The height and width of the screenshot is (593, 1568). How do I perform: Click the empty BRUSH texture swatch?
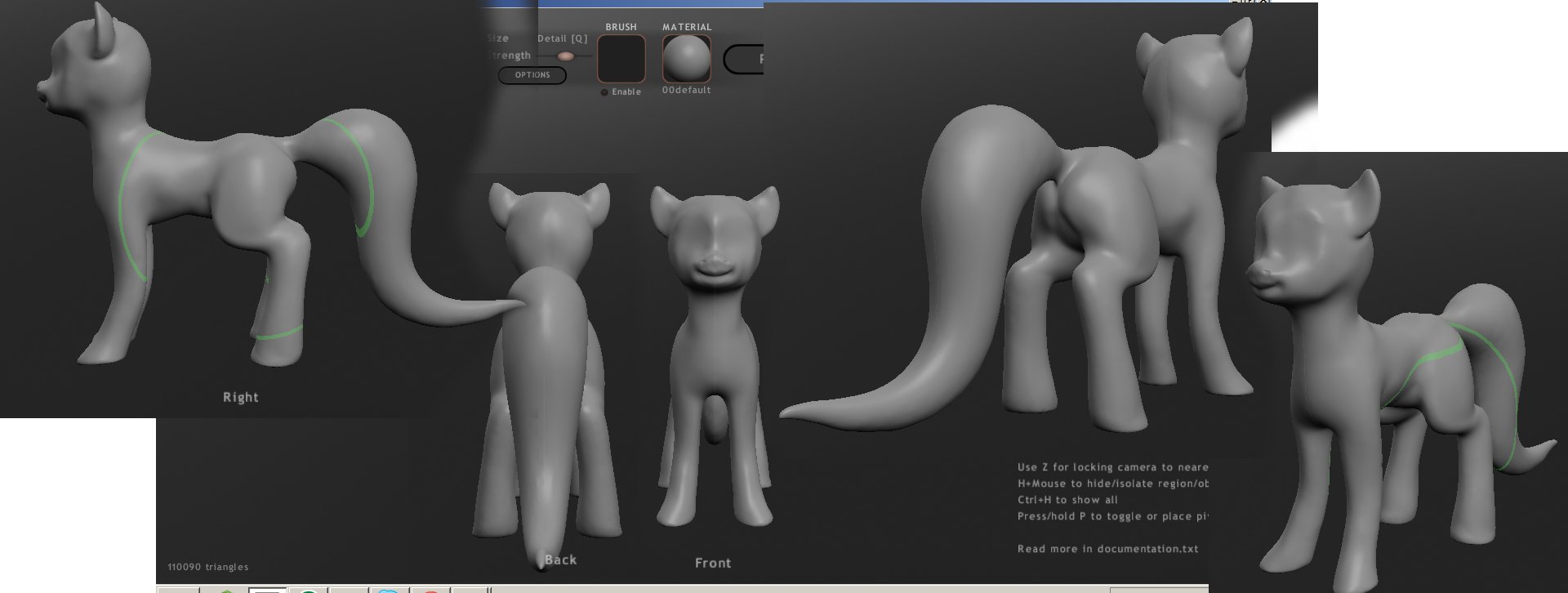(x=621, y=59)
